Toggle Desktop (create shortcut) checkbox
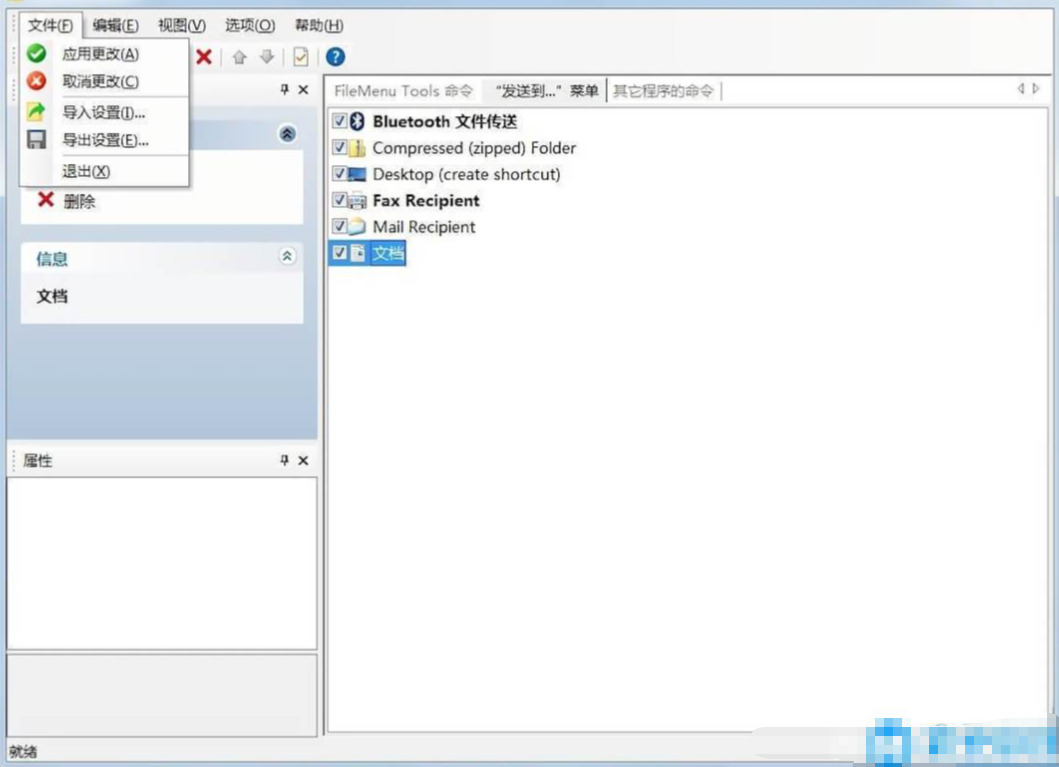The width and height of the screenshot is (1059, 767). click(x=339, y=174)
